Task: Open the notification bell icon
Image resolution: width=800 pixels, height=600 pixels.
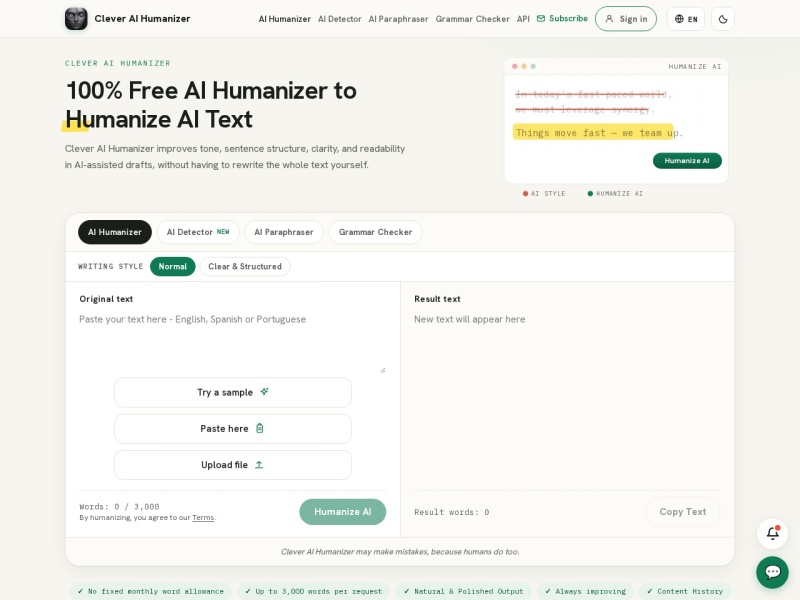Action: (772, 533)
